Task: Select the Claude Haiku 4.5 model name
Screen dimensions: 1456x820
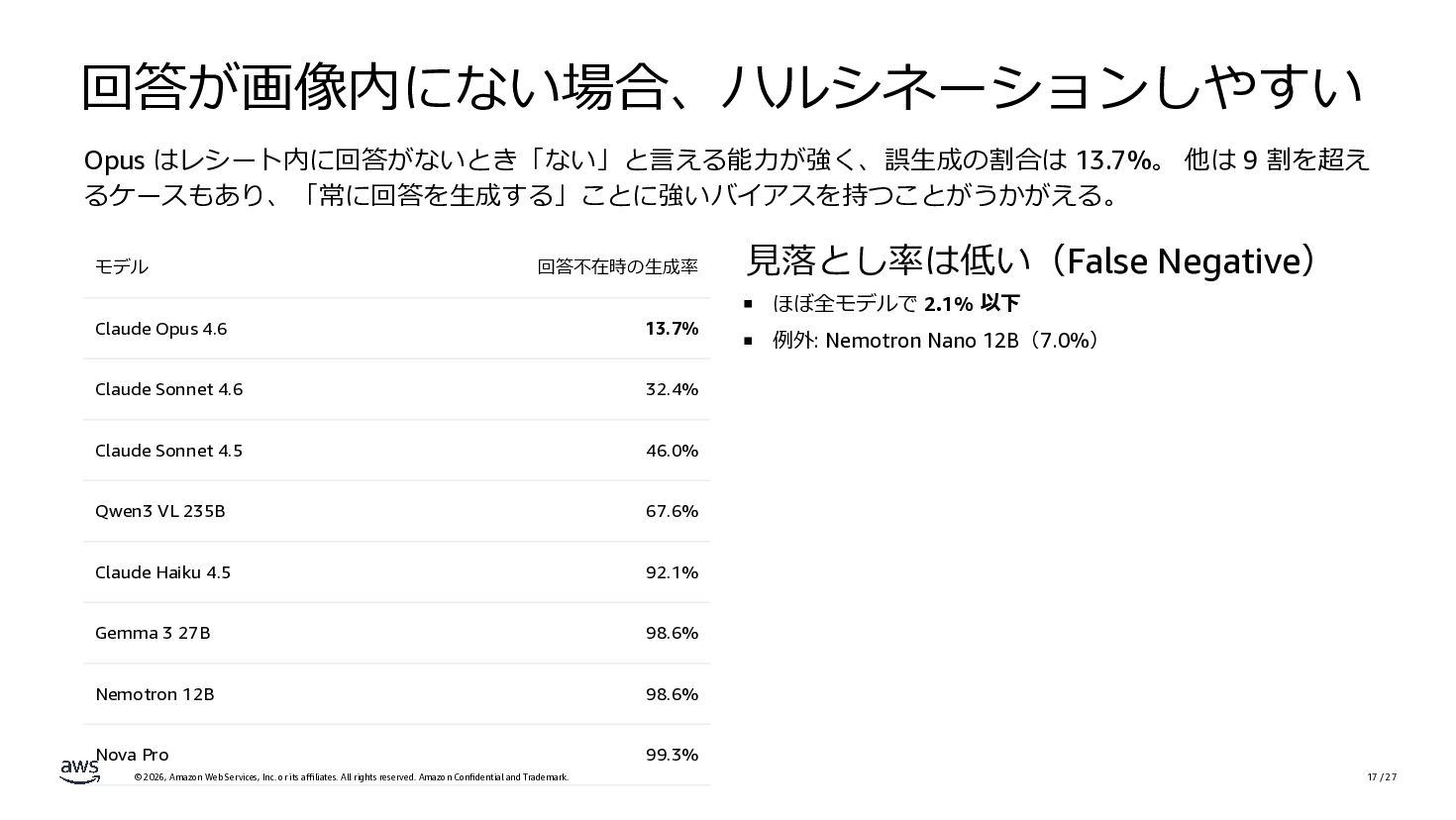Action: pyautogui.click(x=162, y=572)
